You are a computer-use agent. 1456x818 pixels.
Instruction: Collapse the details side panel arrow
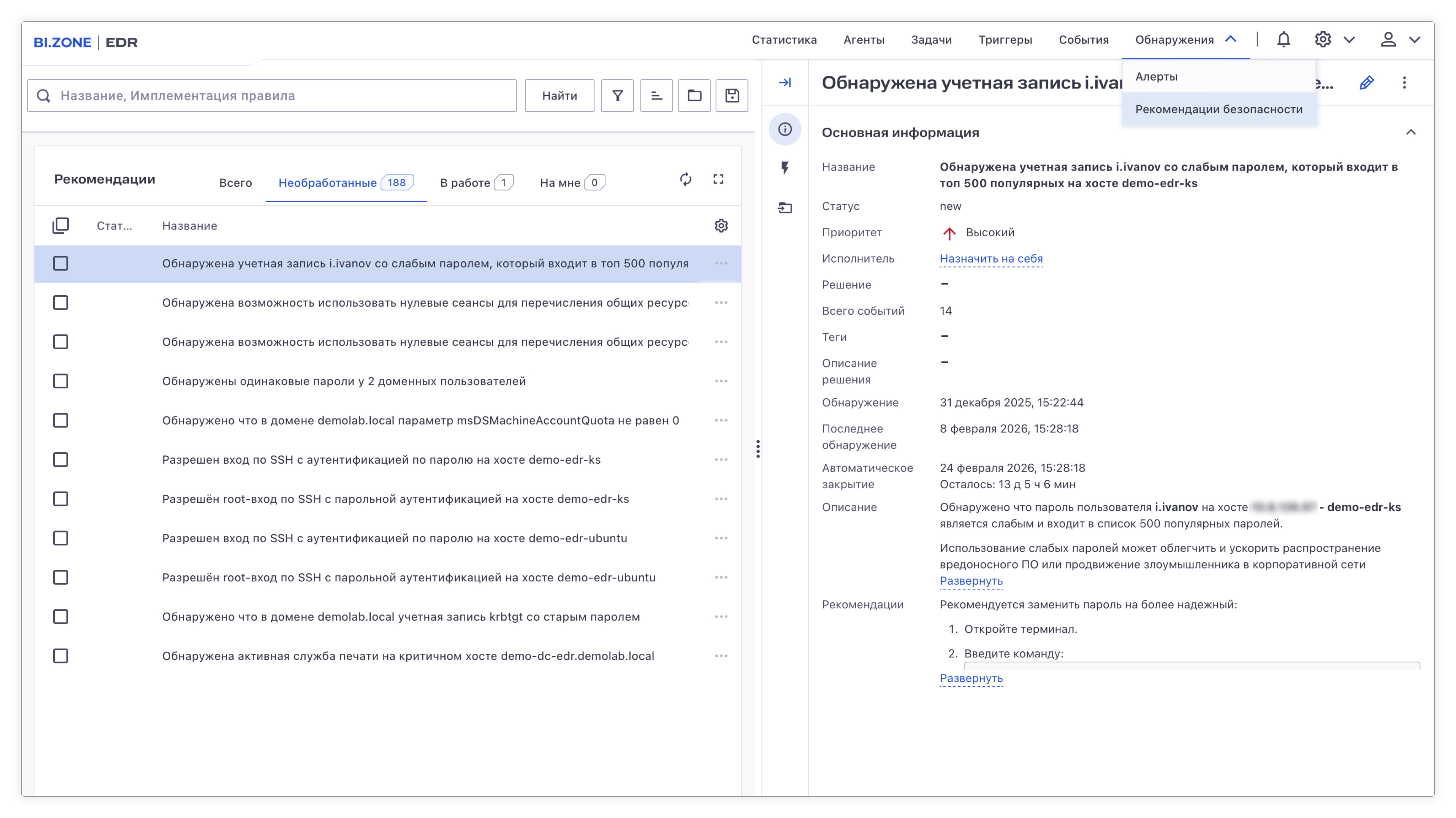pos(785,83)
